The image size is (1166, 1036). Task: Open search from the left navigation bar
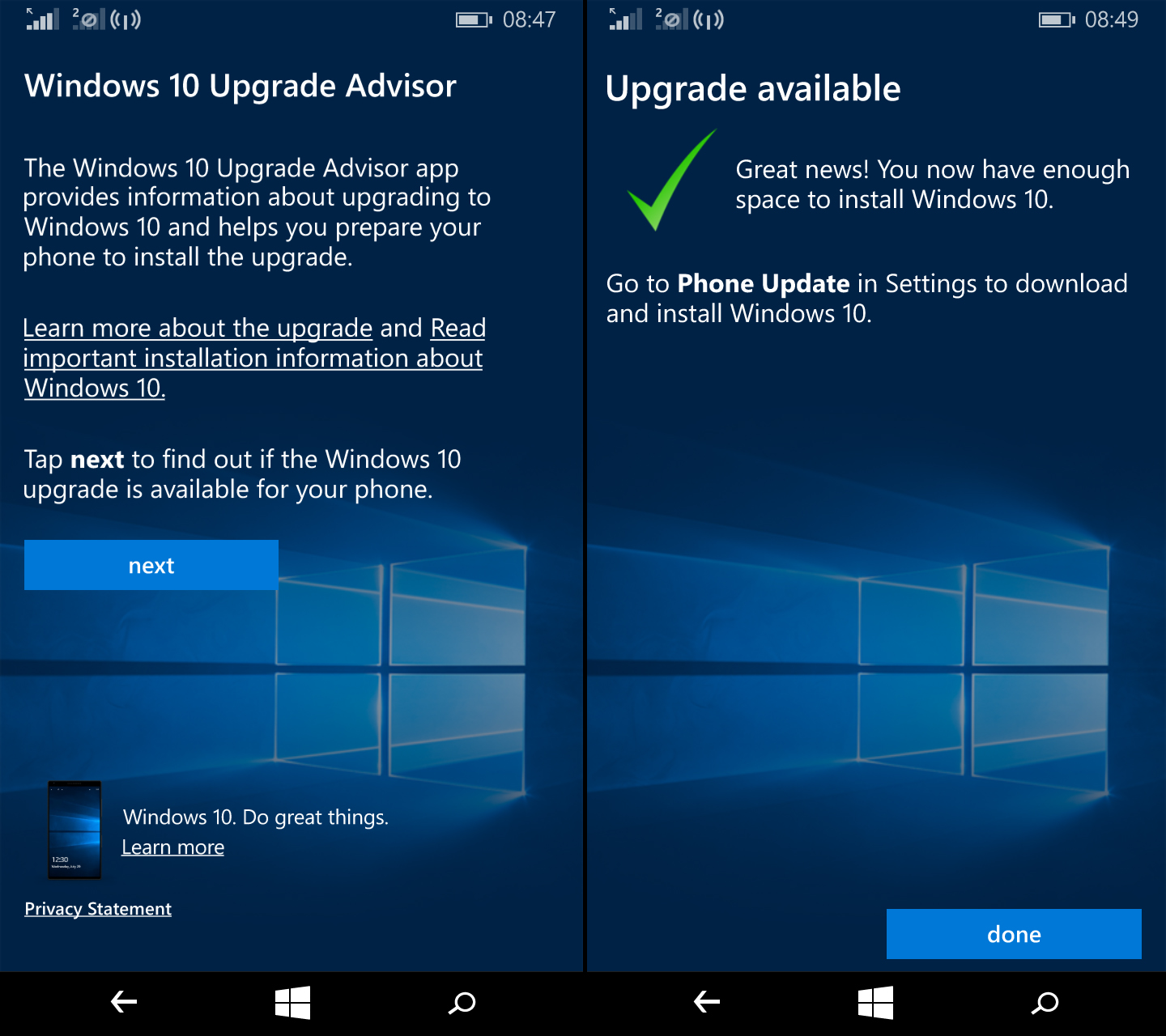click(462, 1003)
